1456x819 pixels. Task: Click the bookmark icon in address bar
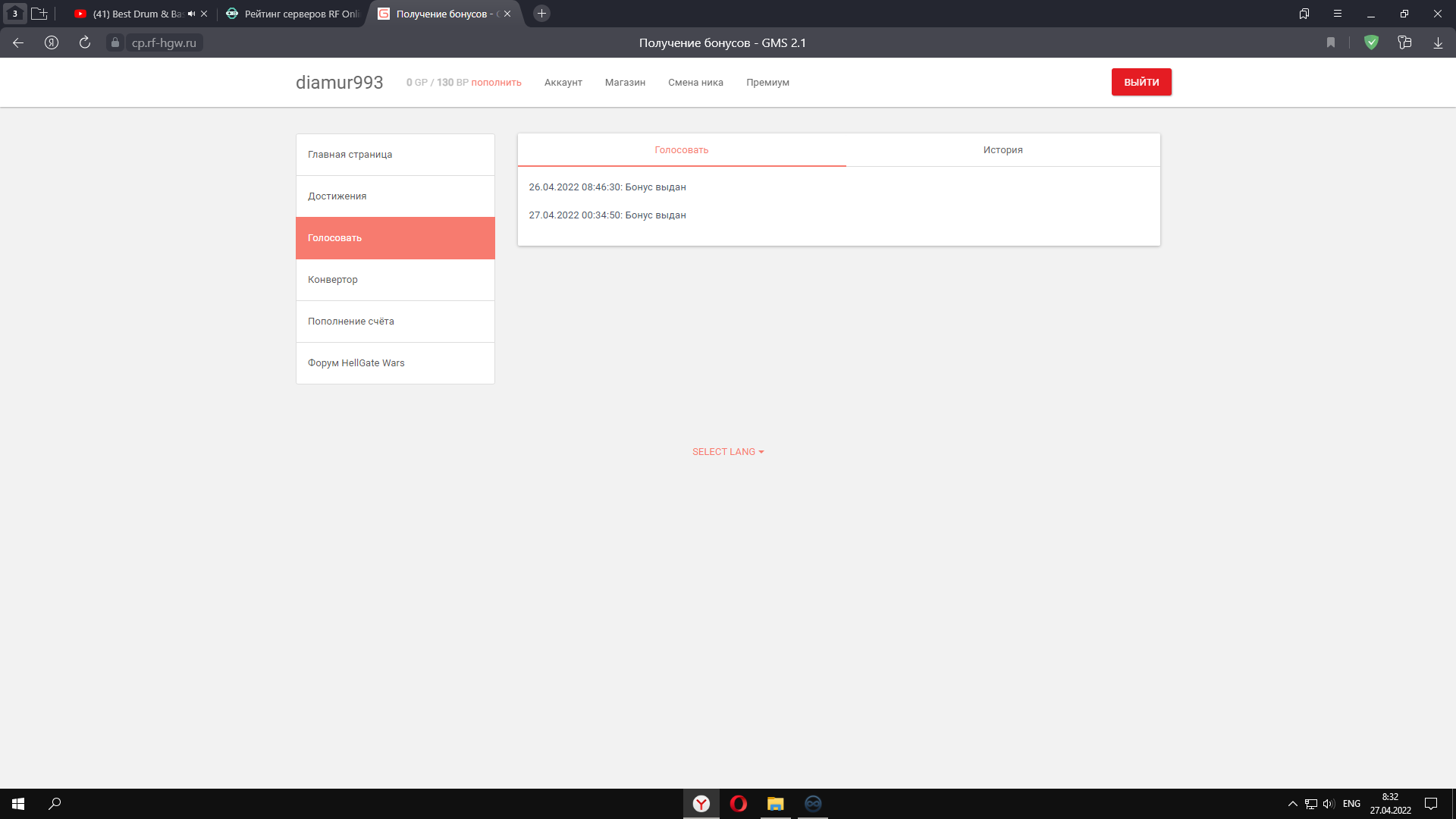point(1331,42)
